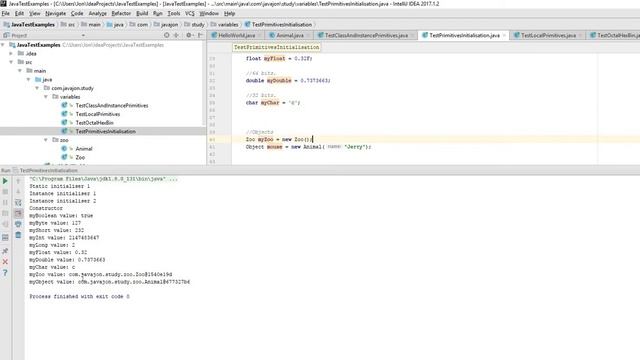Open the File menu

(x=5, y=13)
